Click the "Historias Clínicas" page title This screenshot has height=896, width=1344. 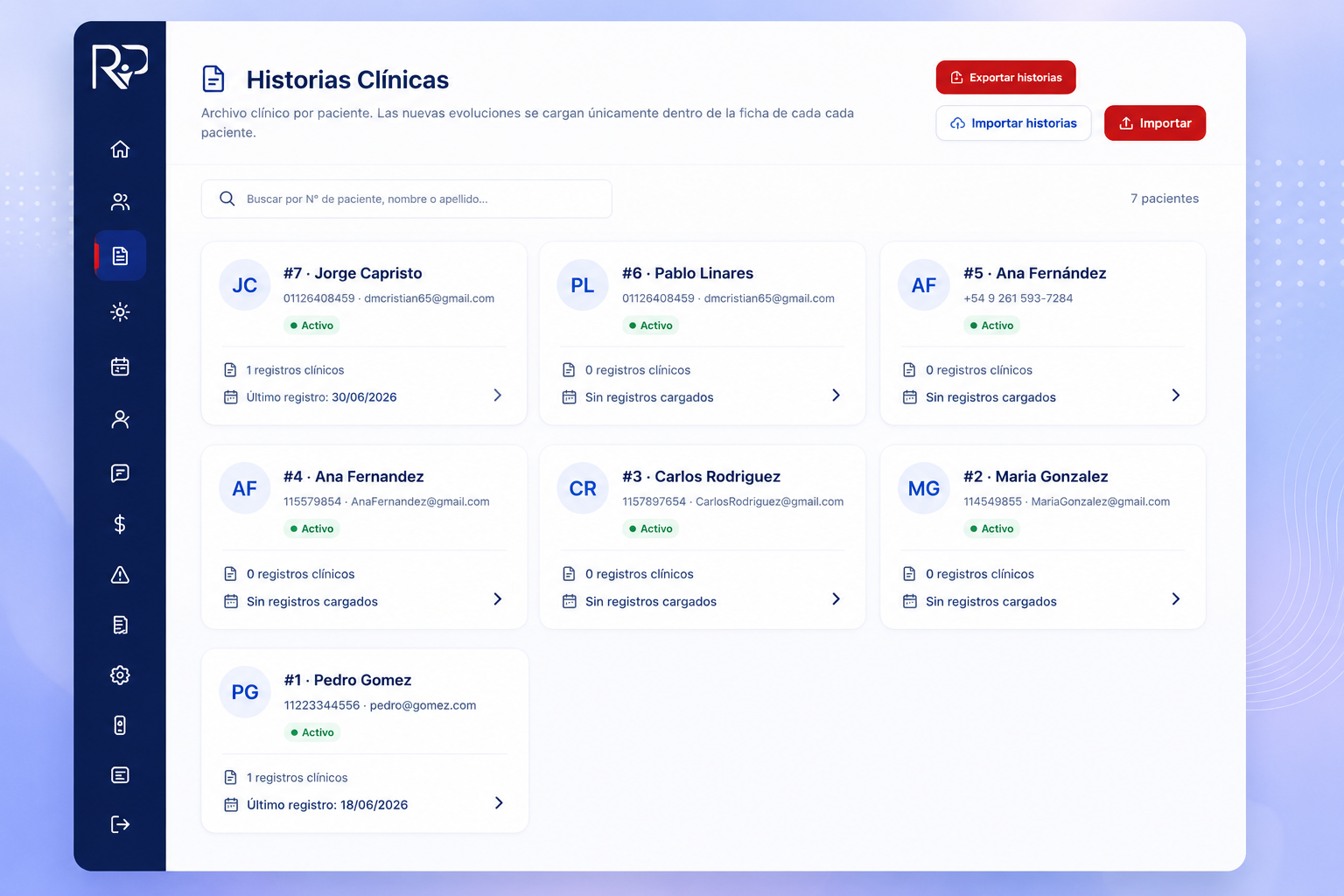click(347, 80)
